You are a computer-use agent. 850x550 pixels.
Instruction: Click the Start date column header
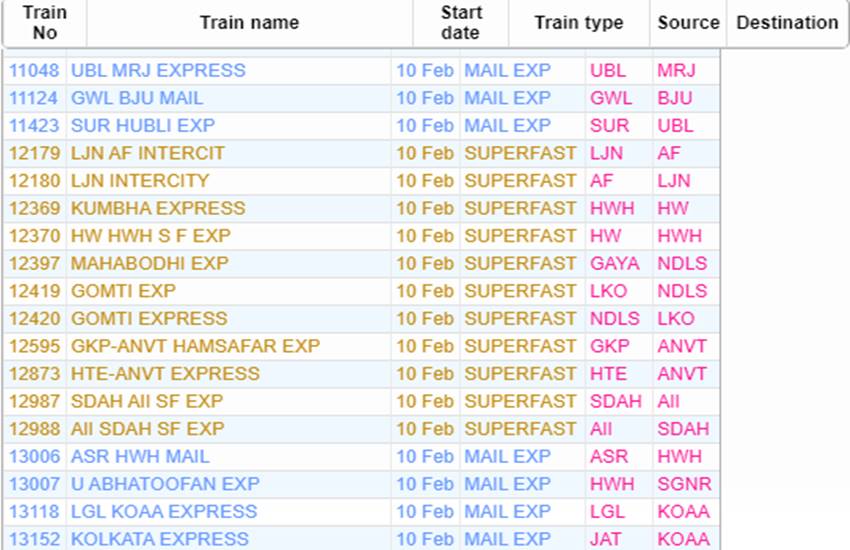click(461, 23)
